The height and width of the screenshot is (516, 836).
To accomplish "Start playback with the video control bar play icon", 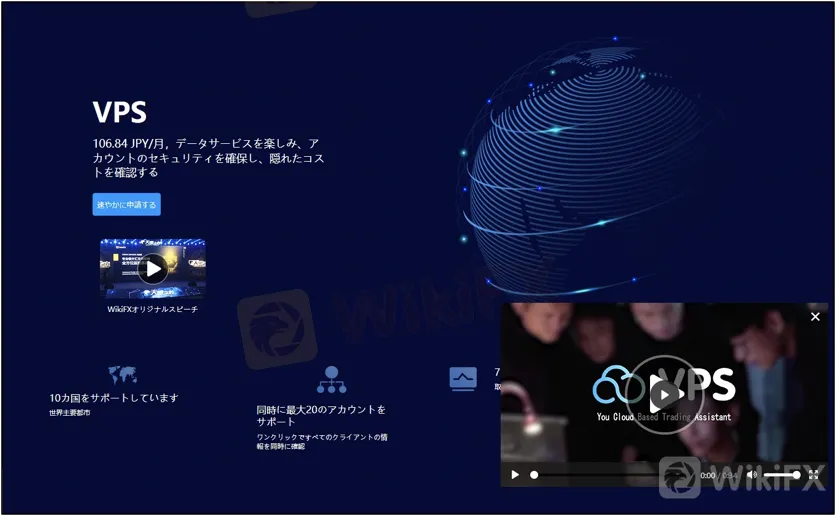I will pyautogui.click(x=515, y=474).
